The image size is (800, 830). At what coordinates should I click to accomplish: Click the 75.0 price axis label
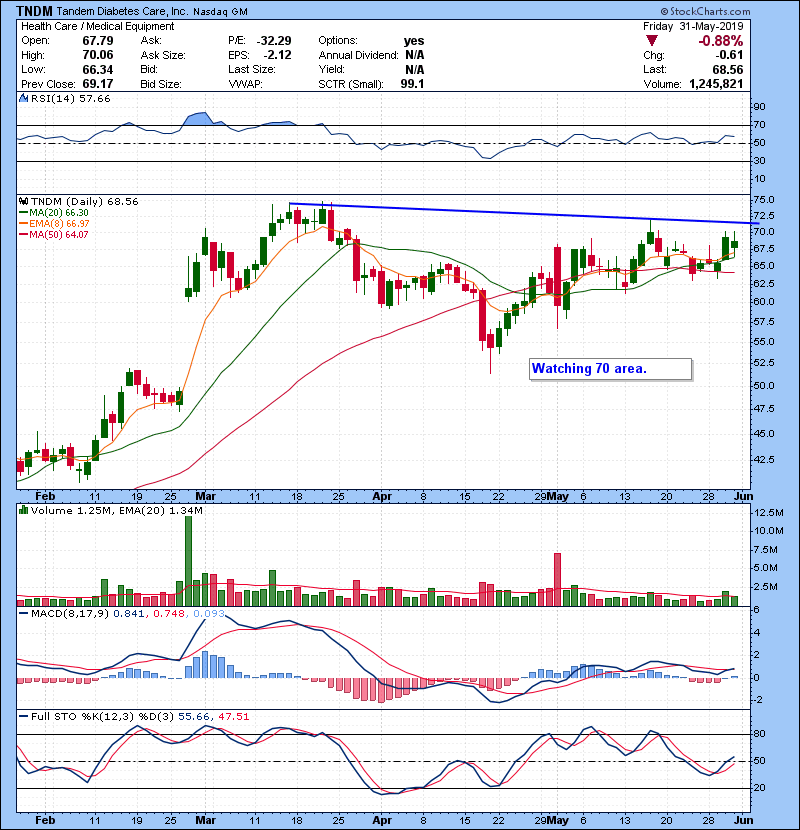point(763,200)
